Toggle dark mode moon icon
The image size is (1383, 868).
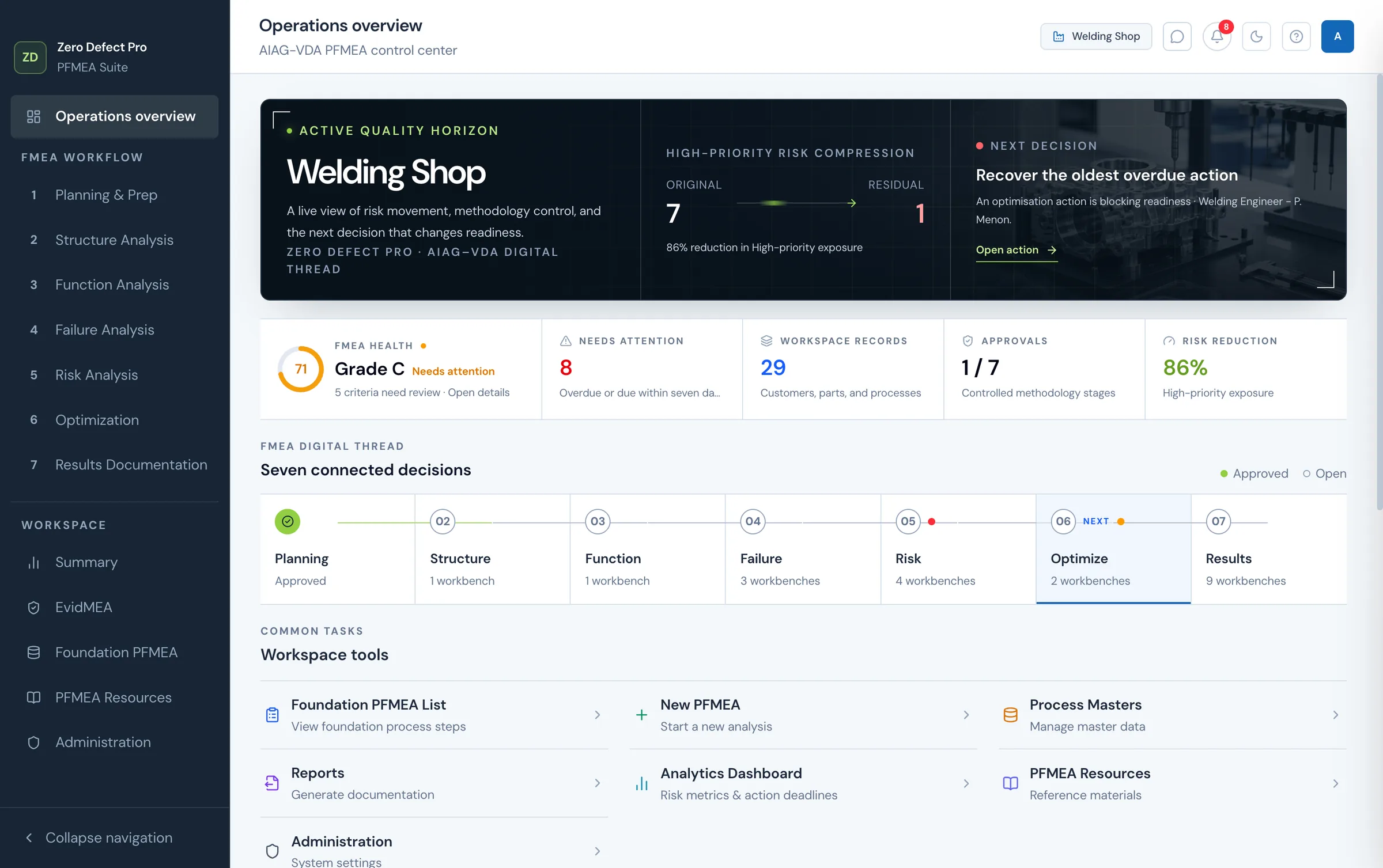click(x=1257, y=36)
